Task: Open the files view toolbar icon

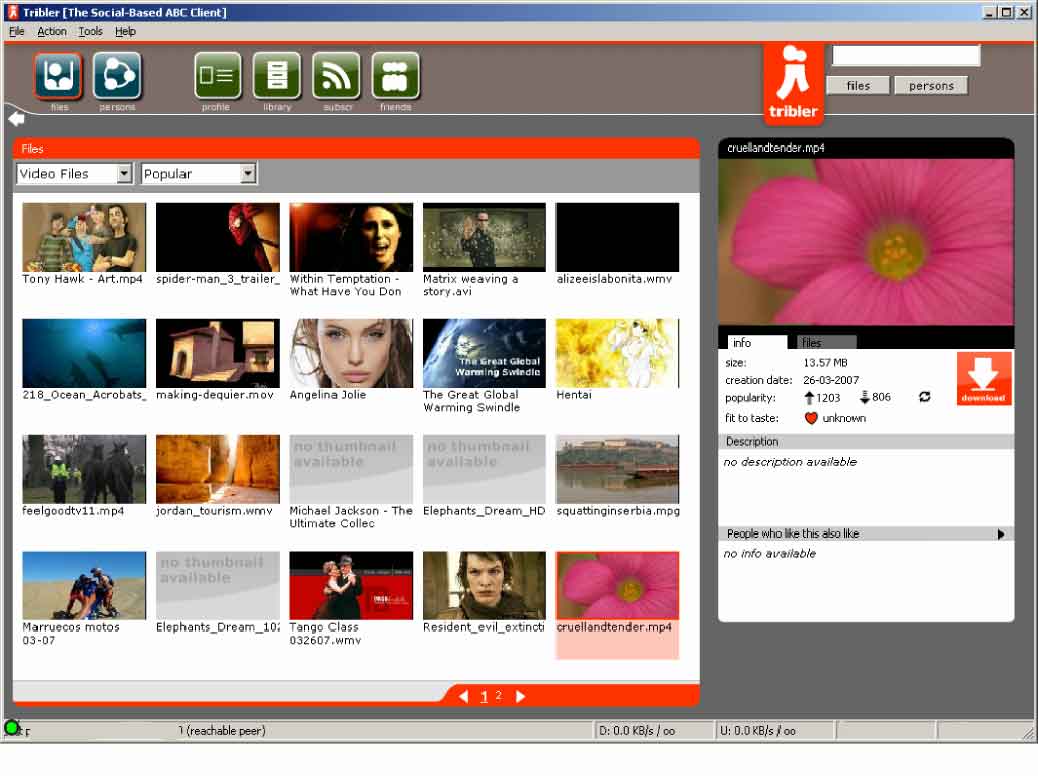Action: click(58, 75)
